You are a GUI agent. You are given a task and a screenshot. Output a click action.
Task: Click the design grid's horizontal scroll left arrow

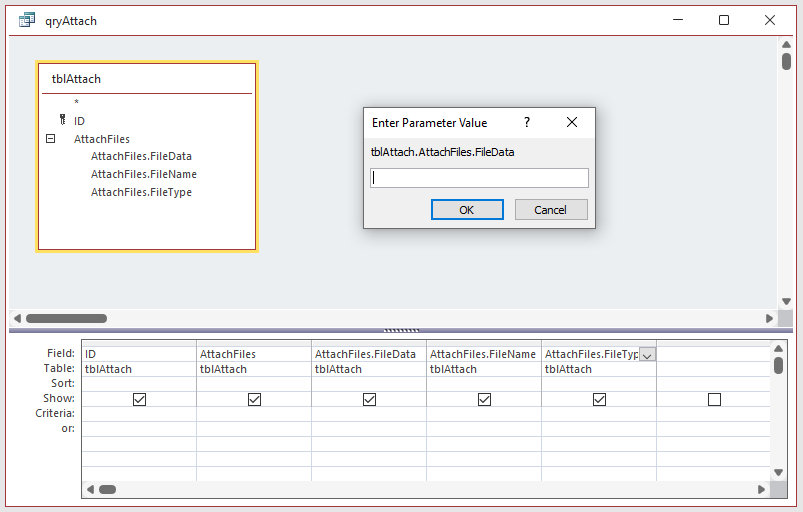[x=90, y=489]
